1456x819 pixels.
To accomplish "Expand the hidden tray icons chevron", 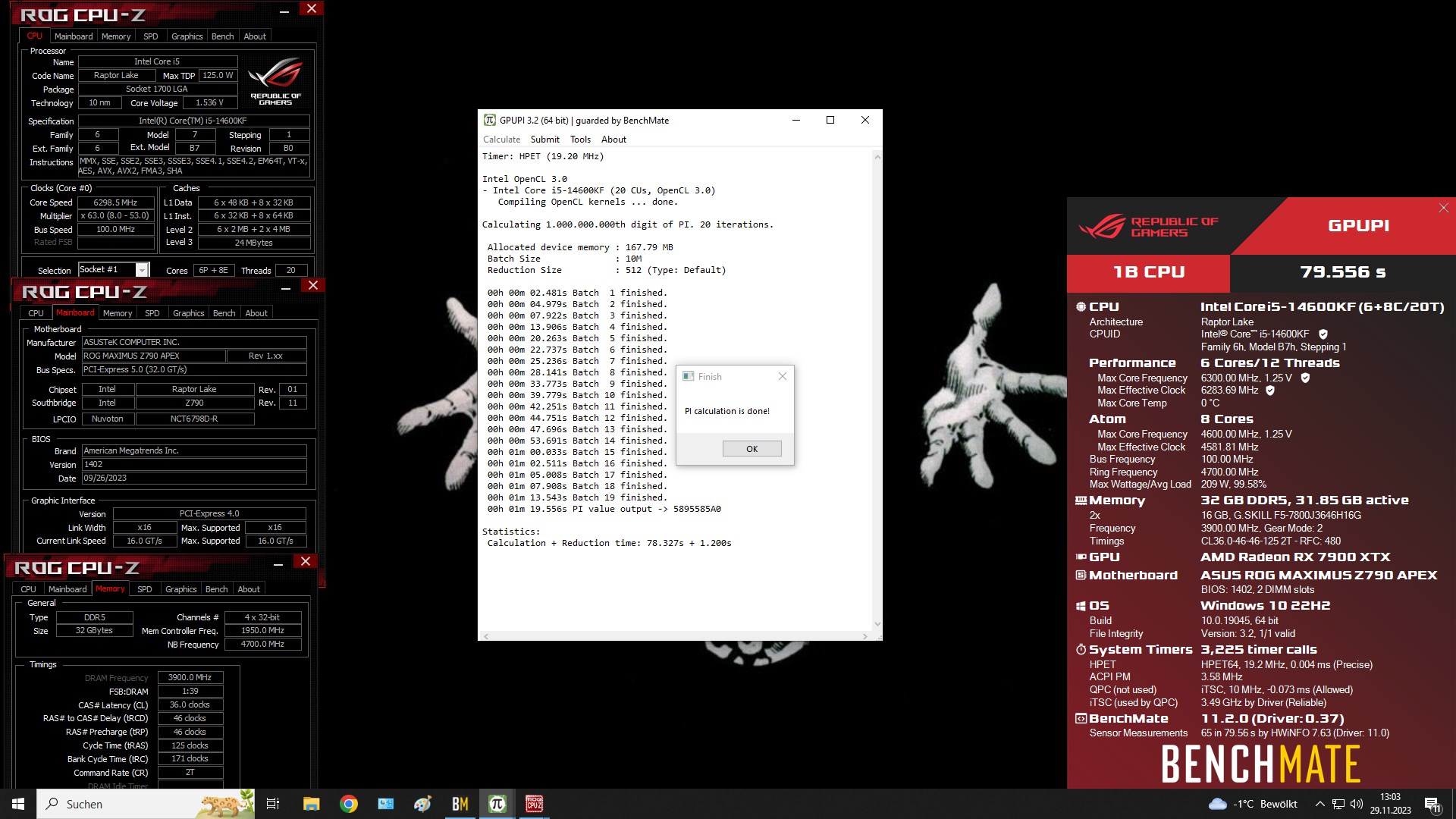I will pos(1319,804).
